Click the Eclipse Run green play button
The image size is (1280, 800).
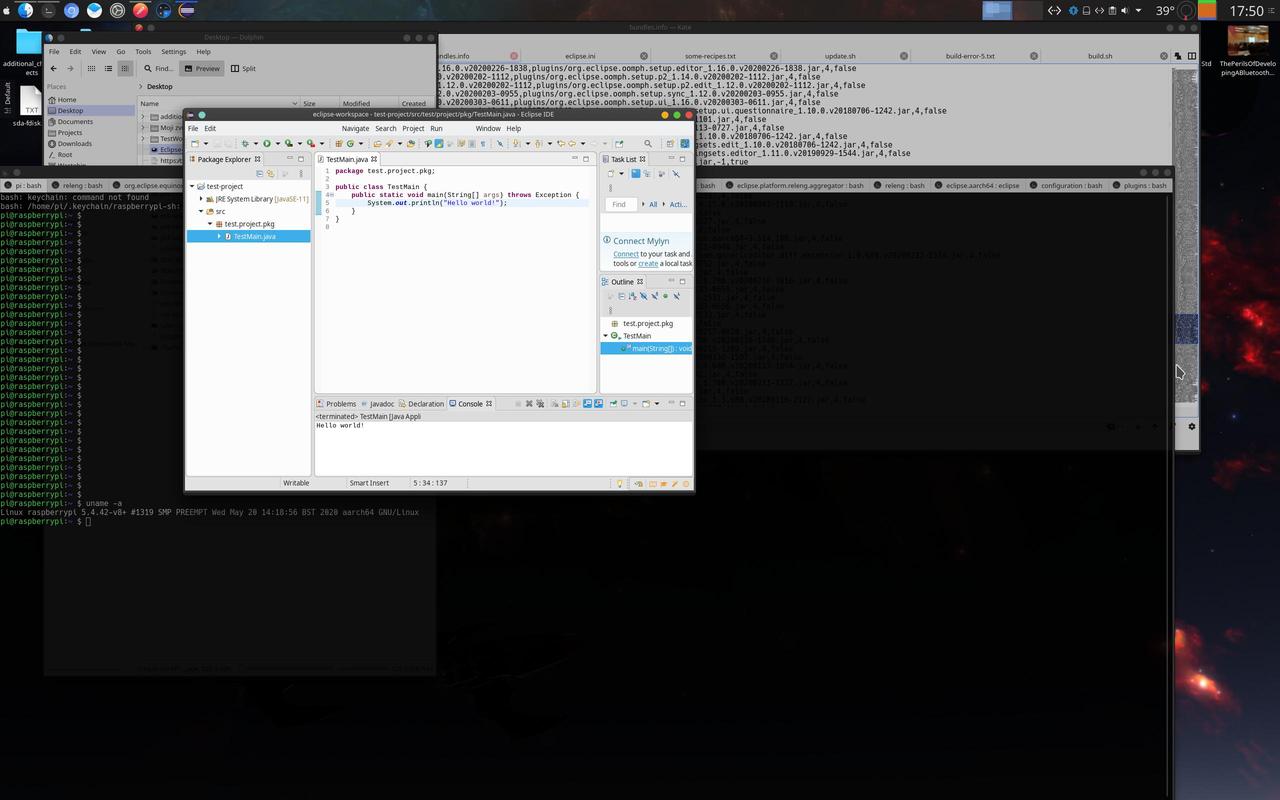(267, 144)
